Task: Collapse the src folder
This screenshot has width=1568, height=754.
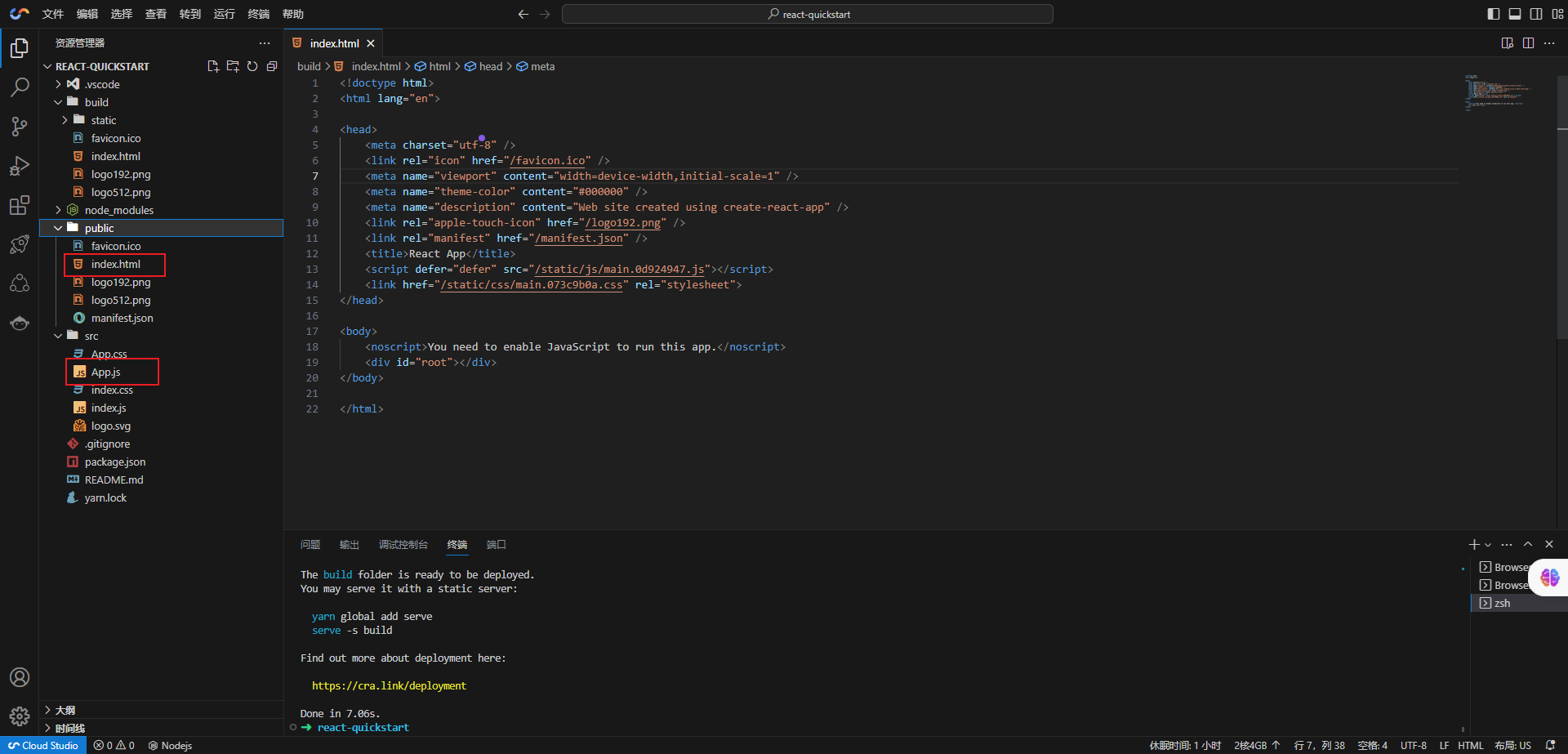Action: (x=59, y=336)
